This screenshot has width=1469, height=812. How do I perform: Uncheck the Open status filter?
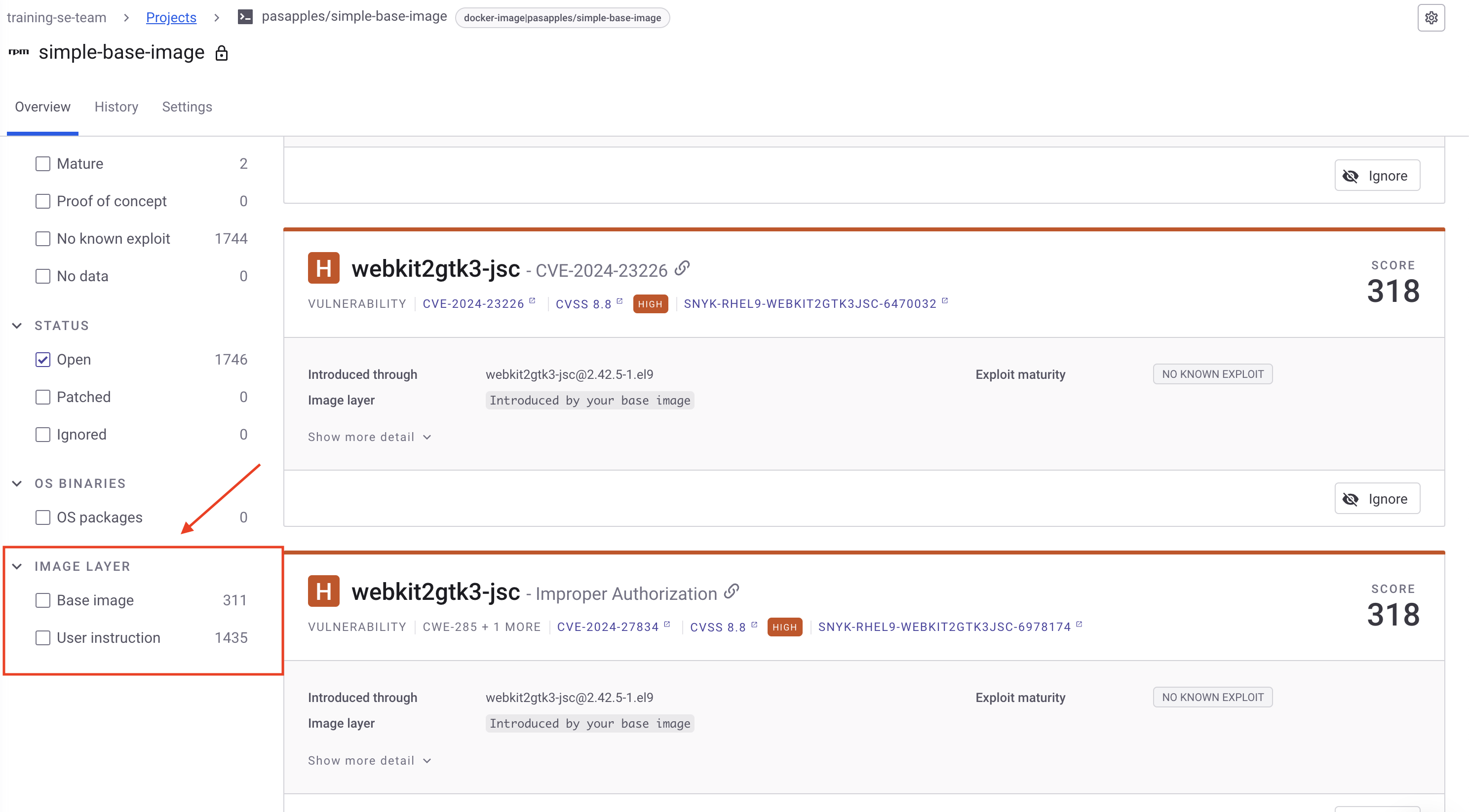(x=43, y=360)
